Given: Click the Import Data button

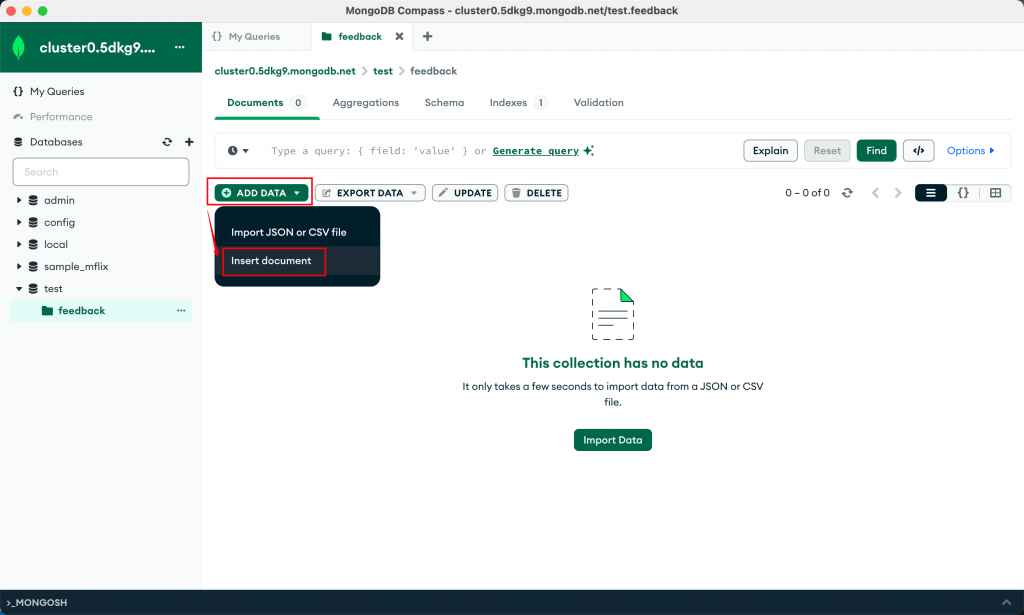Looking at the screenshot, I should pyautogui.click(x=613, y=440).
